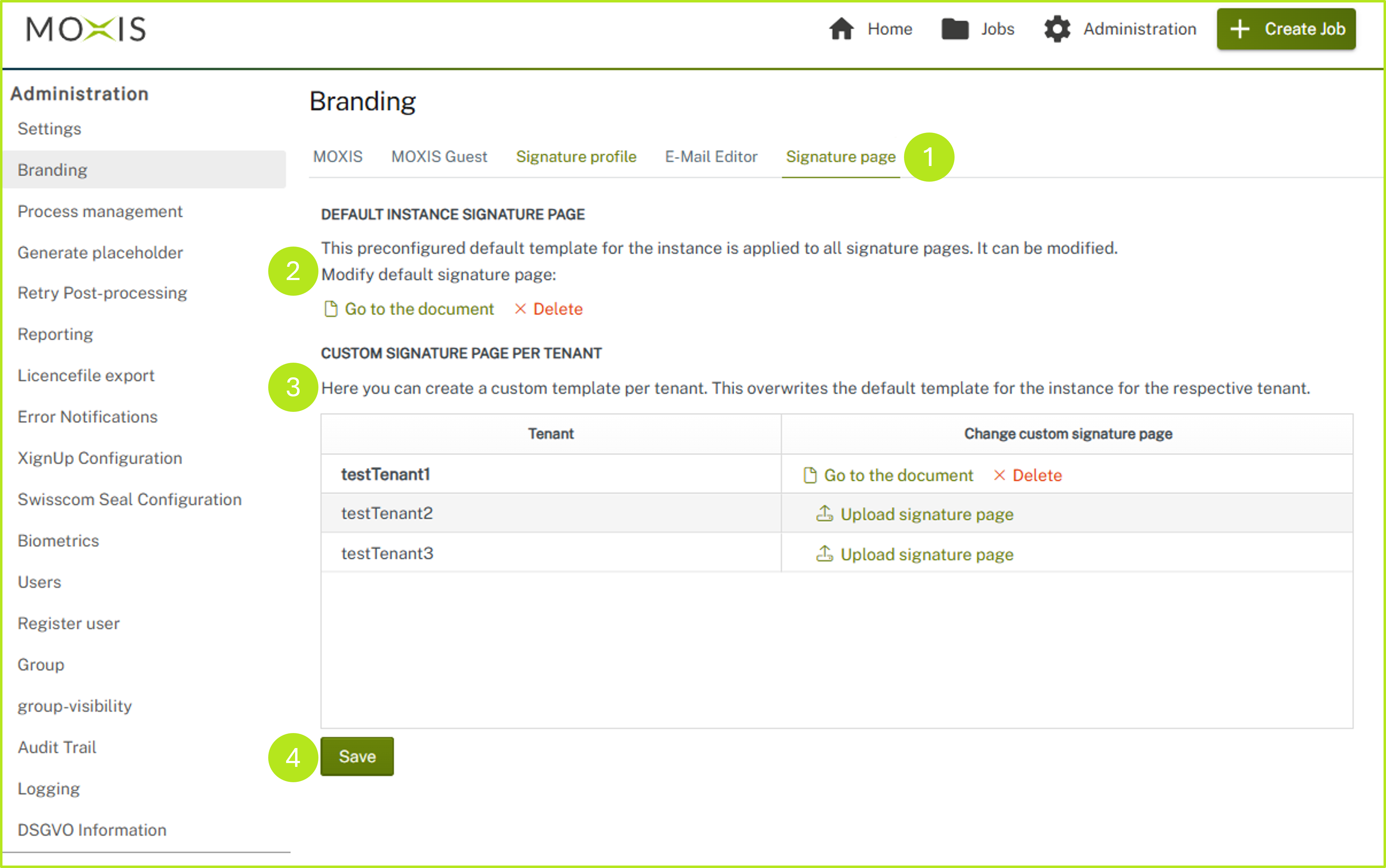Open DSGVO Information page

coord(92,830)
